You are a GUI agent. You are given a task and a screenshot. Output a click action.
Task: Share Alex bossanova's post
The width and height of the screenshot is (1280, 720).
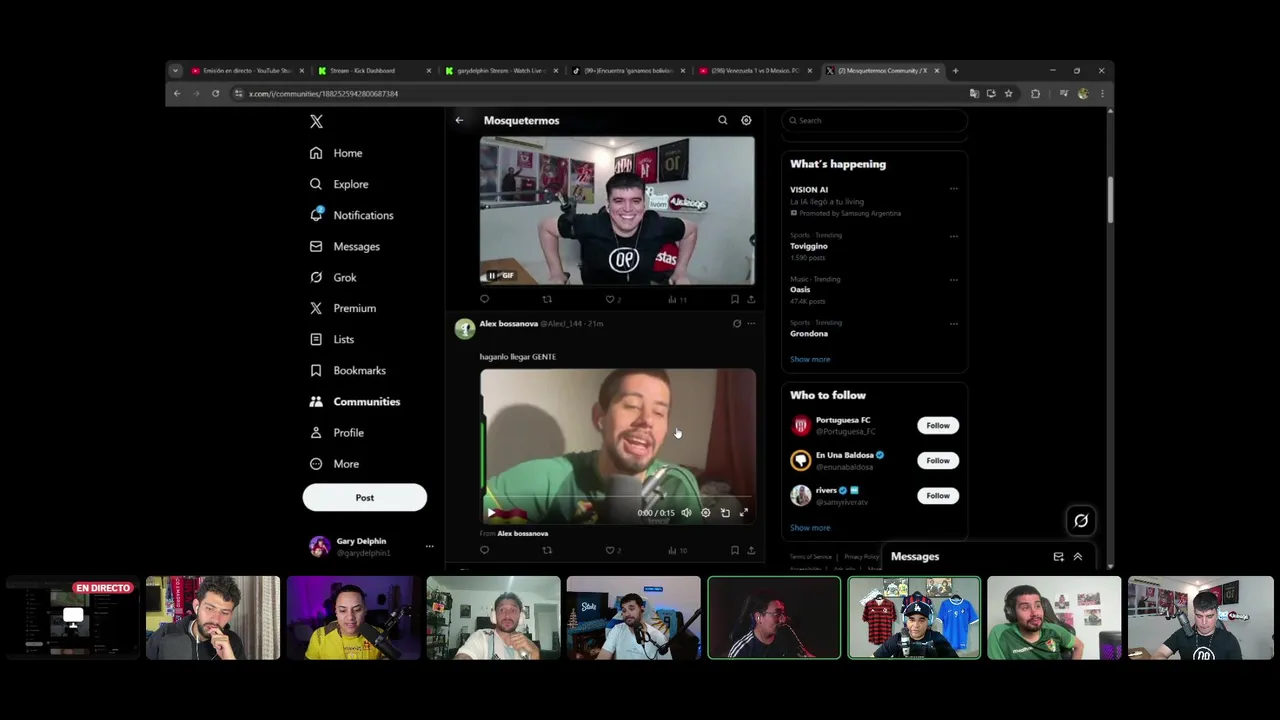(x=751, y=550)
